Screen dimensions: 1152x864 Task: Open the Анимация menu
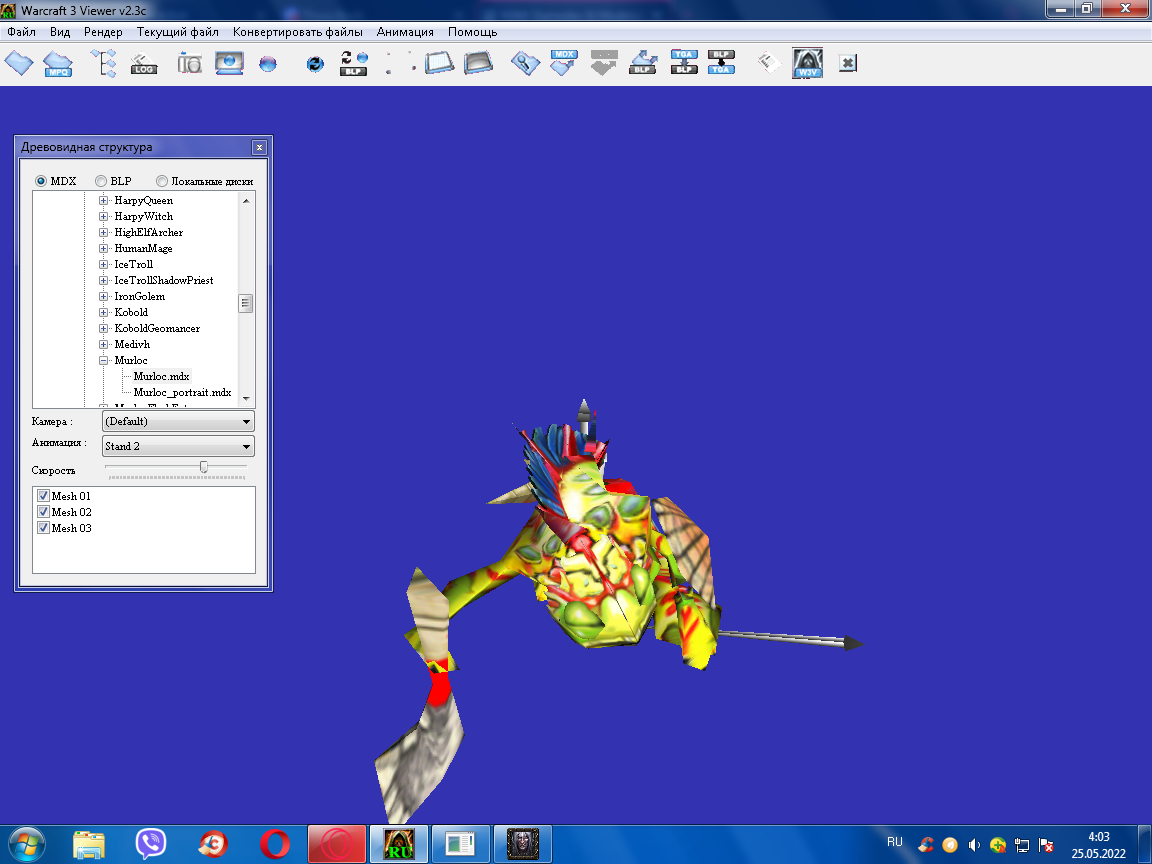coord(405,32)
